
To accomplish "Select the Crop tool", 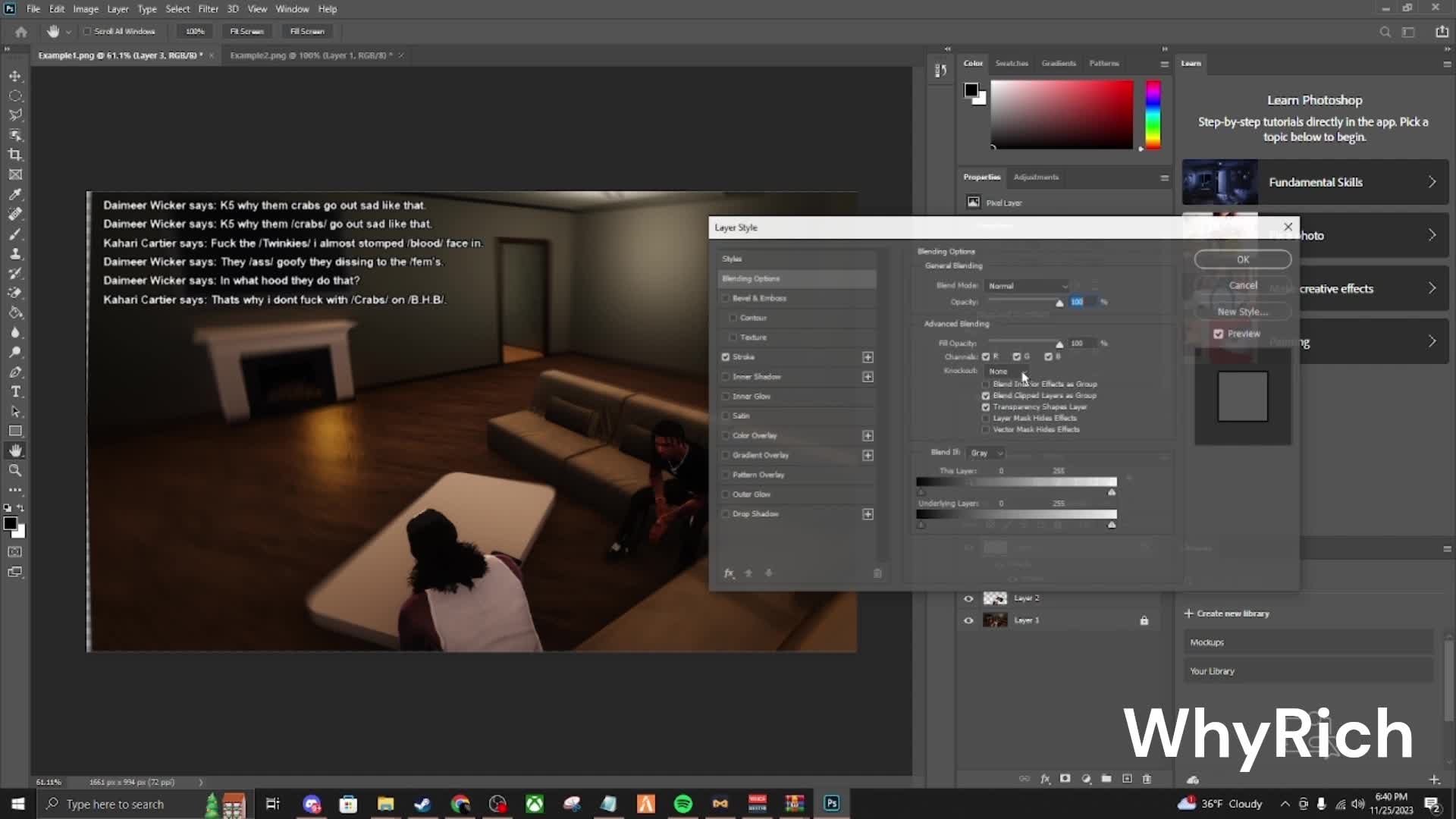I will (15, 155).
